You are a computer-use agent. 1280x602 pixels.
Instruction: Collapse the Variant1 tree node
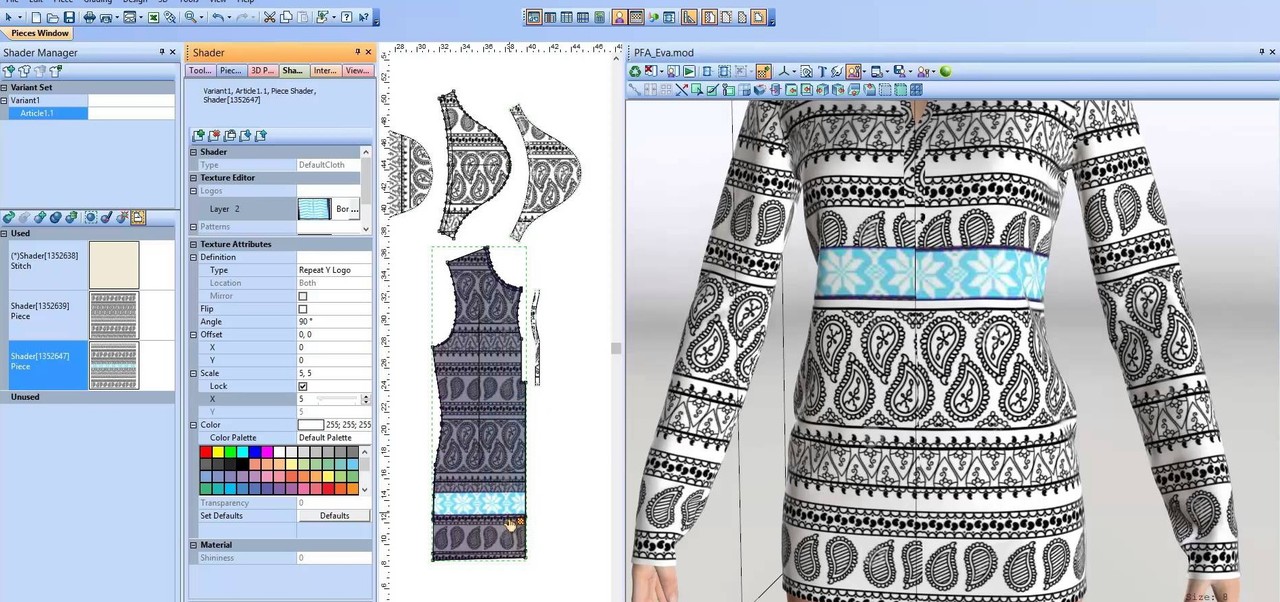pos(5,100)
